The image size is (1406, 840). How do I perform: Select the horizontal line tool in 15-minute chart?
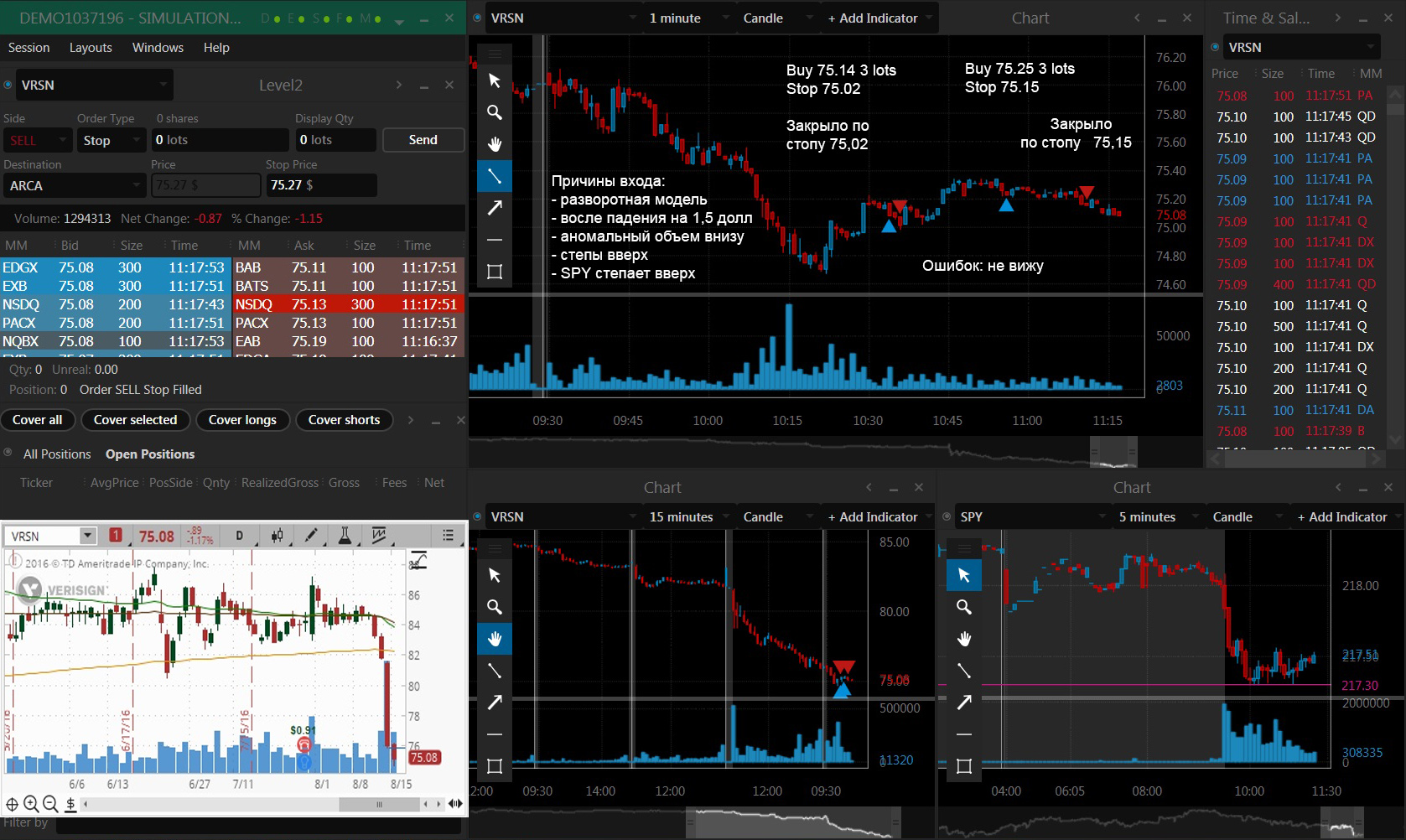pos(495,734)
